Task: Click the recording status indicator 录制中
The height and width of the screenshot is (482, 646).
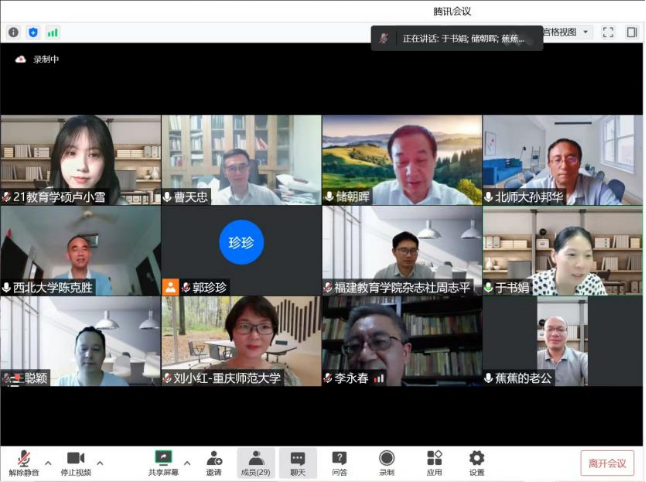Action: [37, 60]
